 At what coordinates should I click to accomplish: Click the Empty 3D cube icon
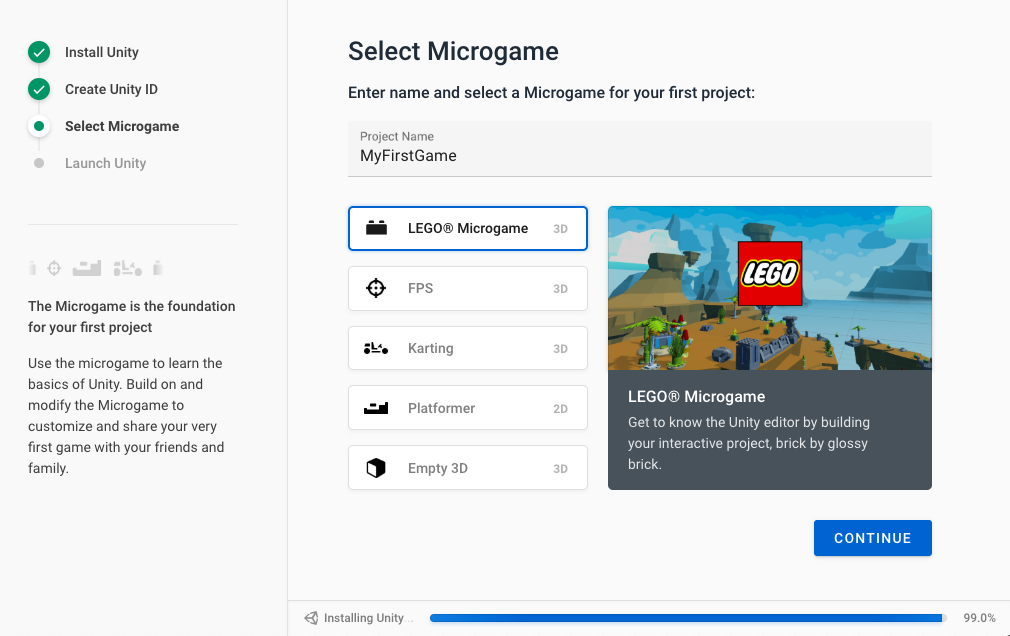376,468
